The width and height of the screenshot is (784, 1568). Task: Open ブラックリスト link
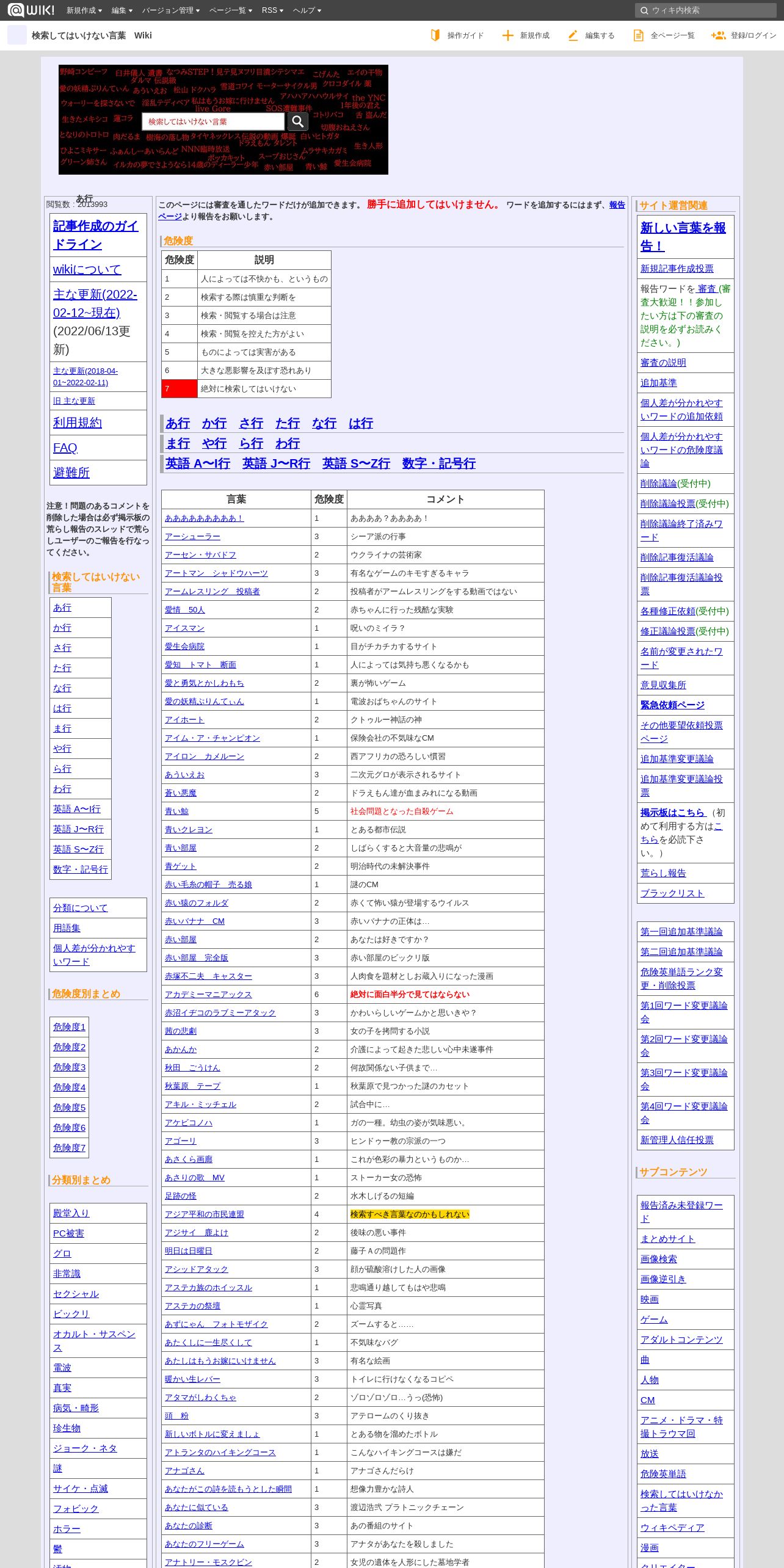[x=672, y=893]
